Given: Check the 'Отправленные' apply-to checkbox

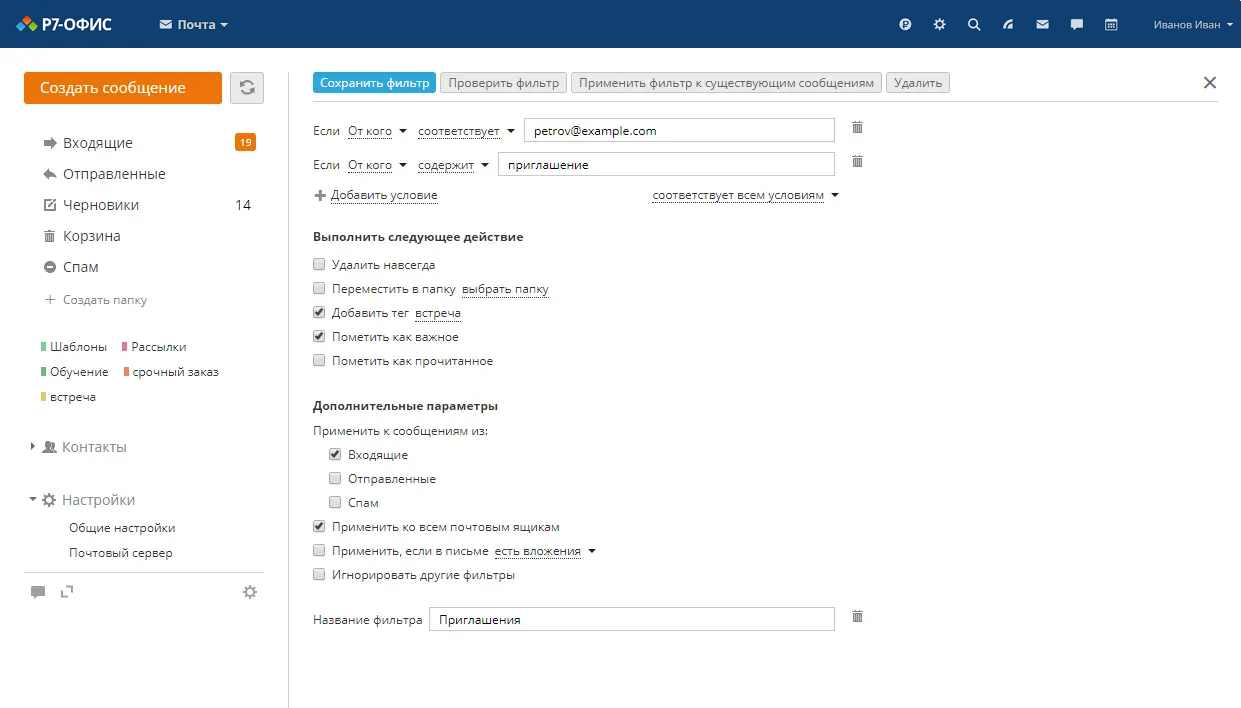Looking at the screenshot, I should [x=335, y=479].
